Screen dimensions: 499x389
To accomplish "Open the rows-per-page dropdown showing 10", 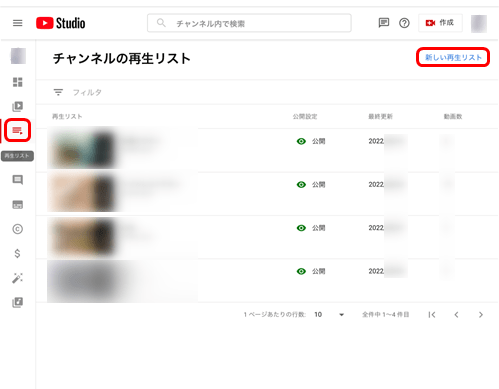I will click(x=329, y=315).
